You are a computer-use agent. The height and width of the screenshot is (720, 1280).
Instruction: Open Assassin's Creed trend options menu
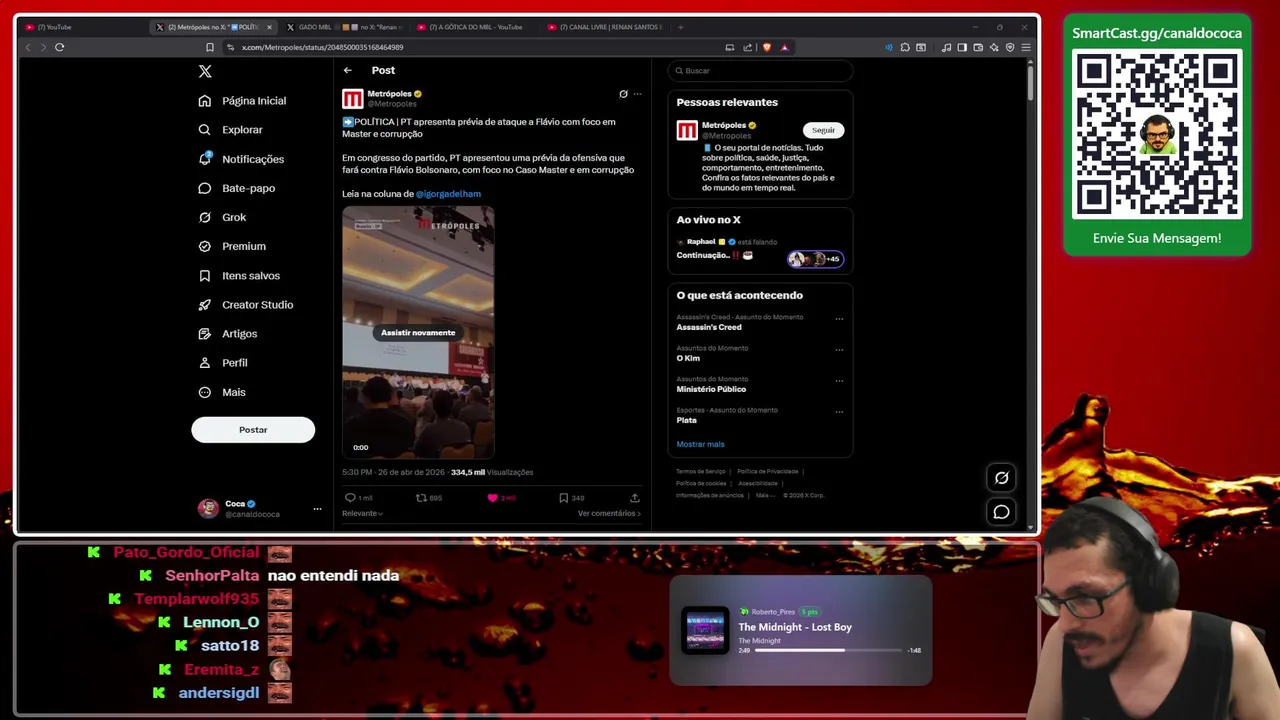[x=839, y=319]
